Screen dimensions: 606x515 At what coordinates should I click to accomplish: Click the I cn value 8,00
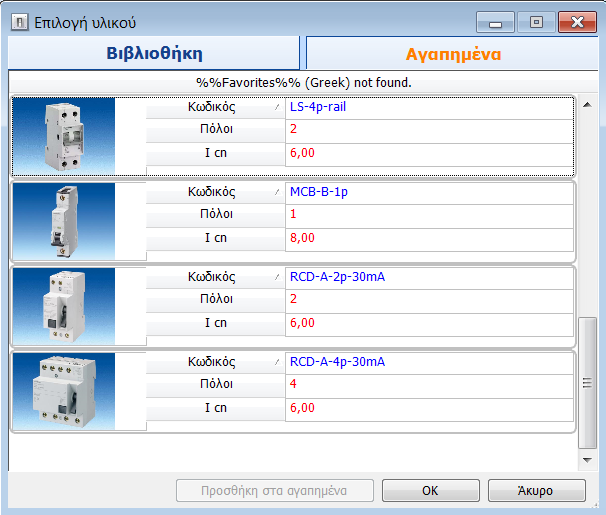(301, 238)
